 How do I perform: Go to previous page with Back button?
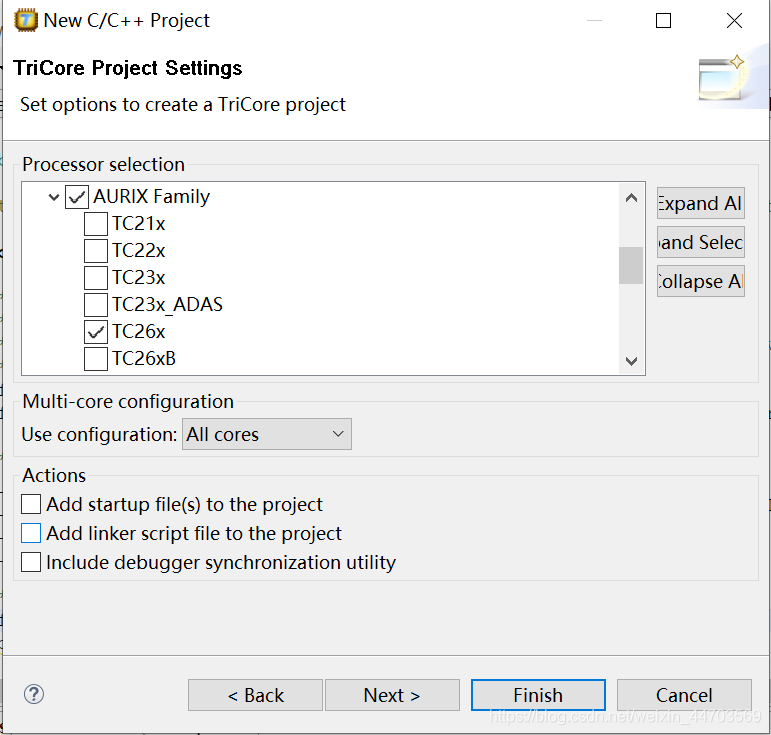point(255,695)
